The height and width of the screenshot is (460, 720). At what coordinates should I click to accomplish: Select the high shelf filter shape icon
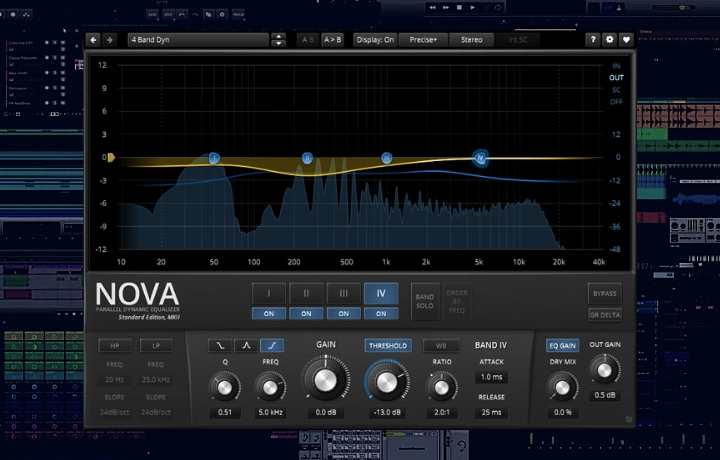click(x=272, y=345)
